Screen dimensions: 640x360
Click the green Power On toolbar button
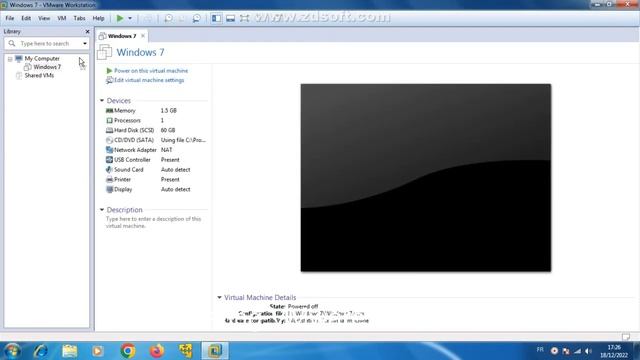point(120,18)
